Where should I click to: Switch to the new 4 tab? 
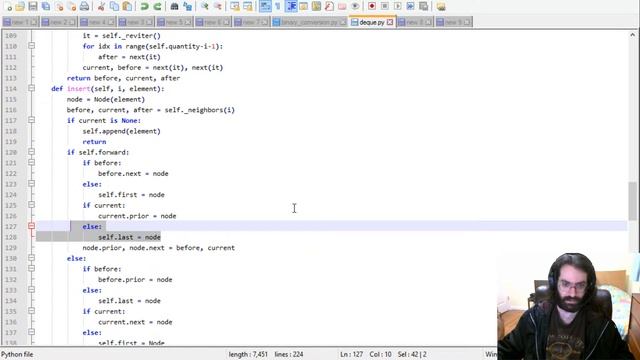[x=97, y=22]
